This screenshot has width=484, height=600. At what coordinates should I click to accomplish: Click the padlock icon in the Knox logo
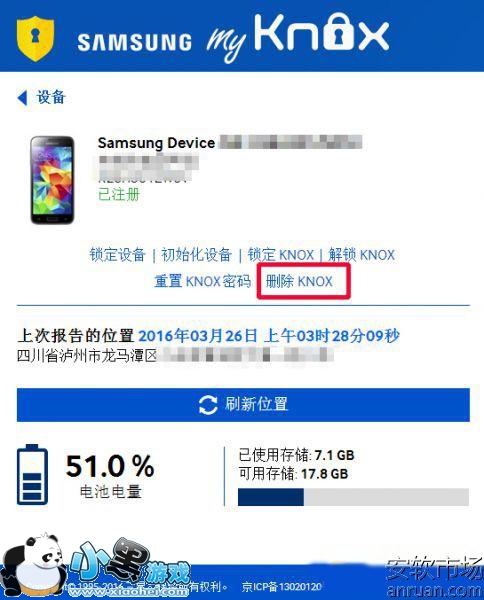tap(337, 32)
